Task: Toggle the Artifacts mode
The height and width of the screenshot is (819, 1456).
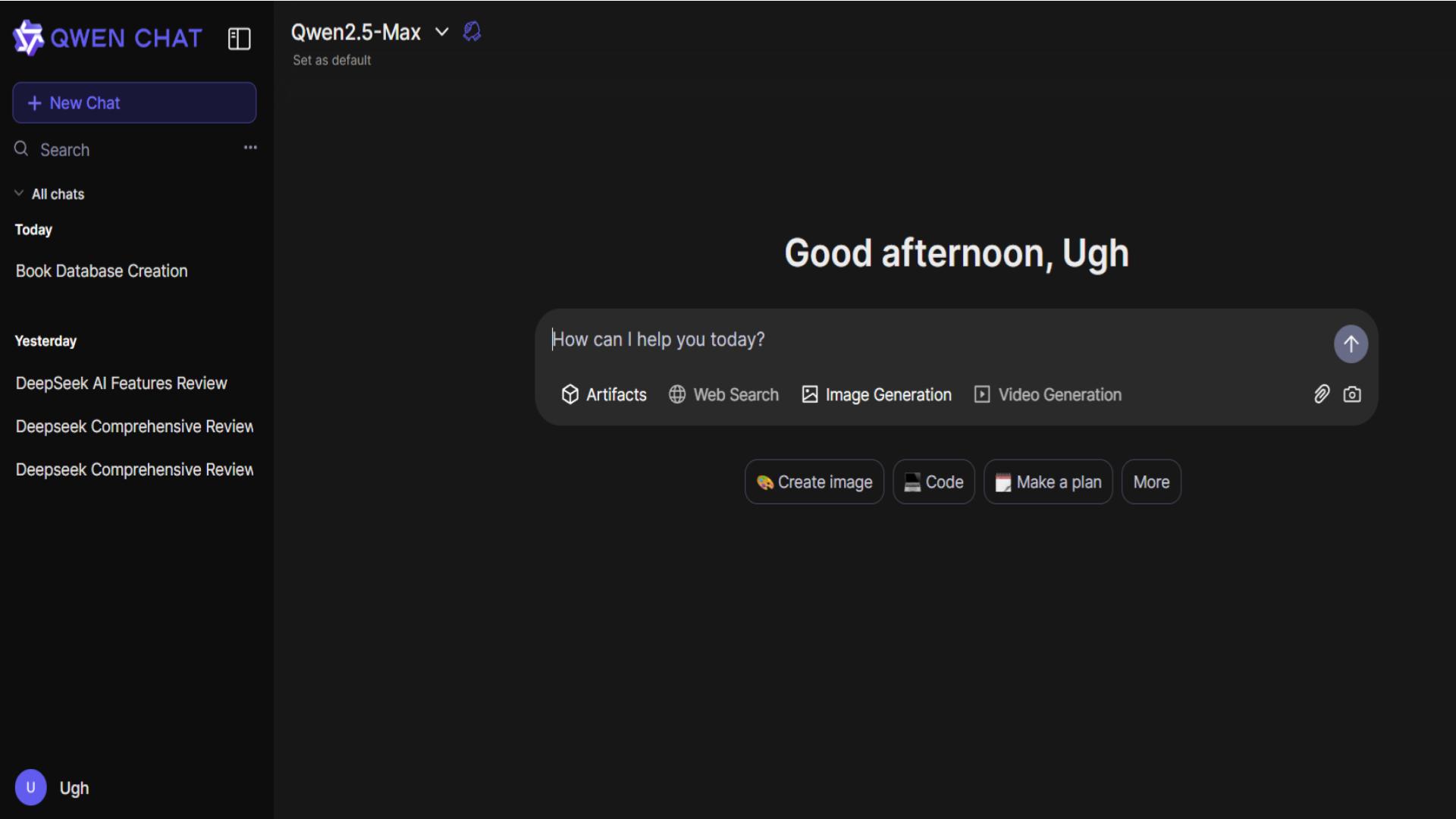Action: (604, 394)
